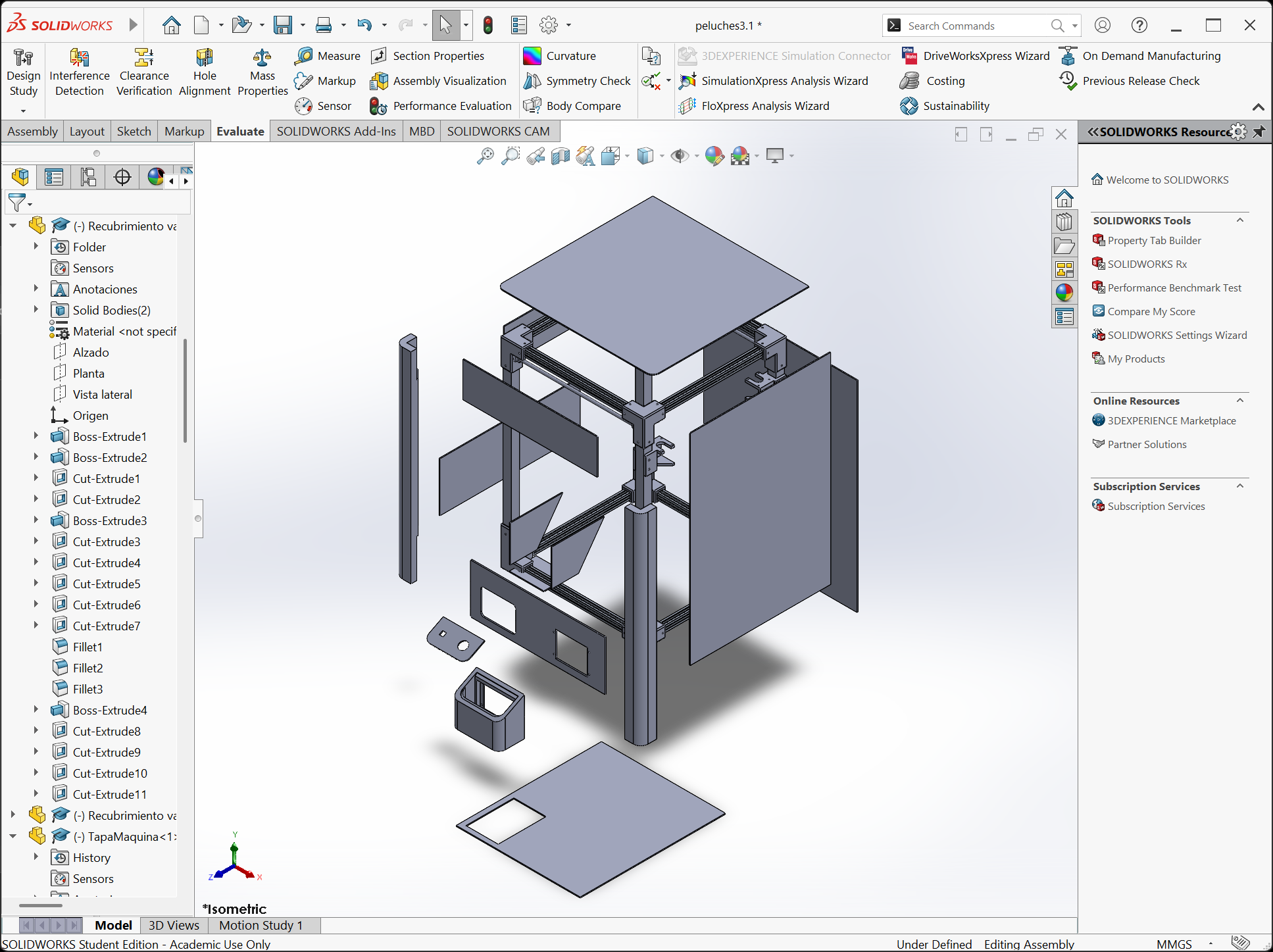This screenshot has width=1273, height=952.
Task: Open the Appearances task pane tab
Action: [x=1064, y=293]
